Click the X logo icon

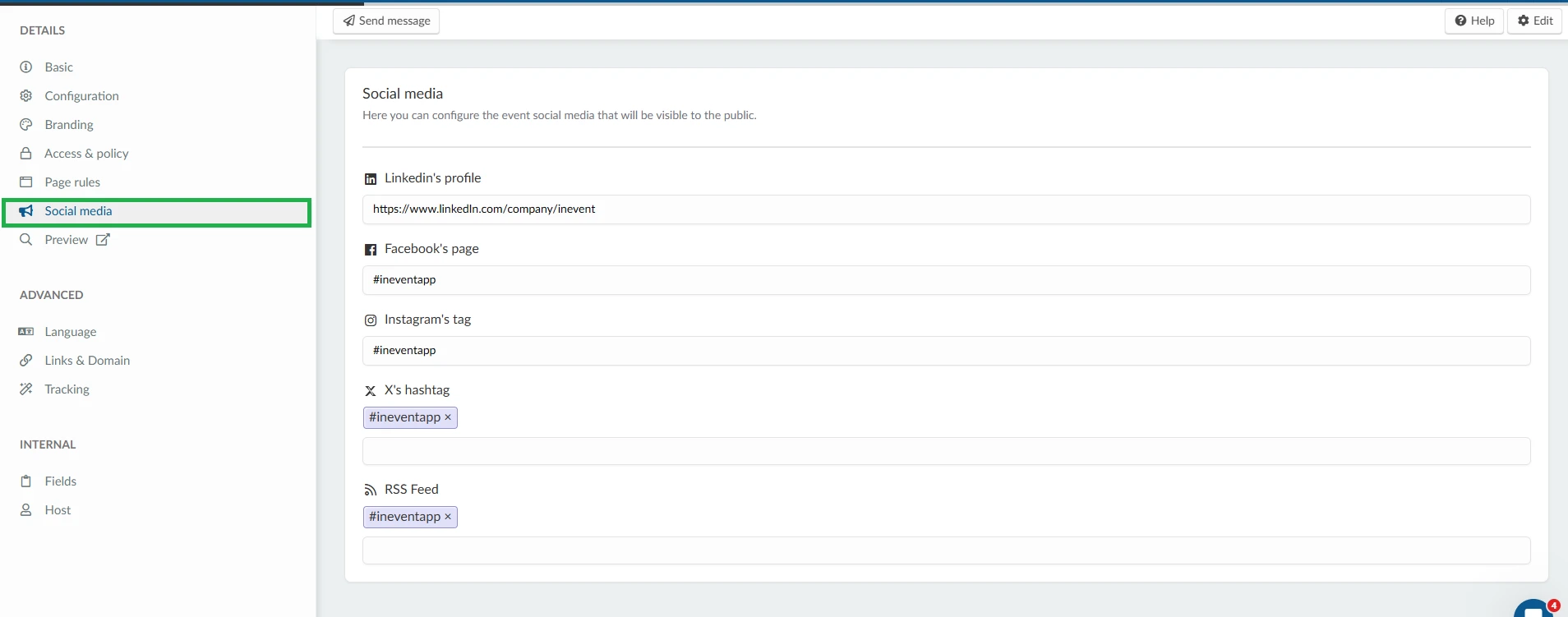click(371, 391)
